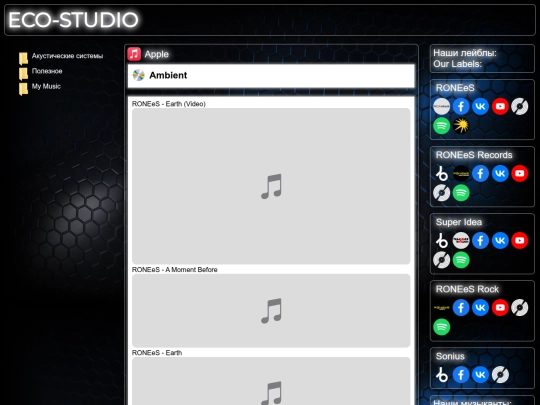Select the RONEeS Rock label heading
The height and width of the screenshot is (405, 540).
click(x=467, y=289)
